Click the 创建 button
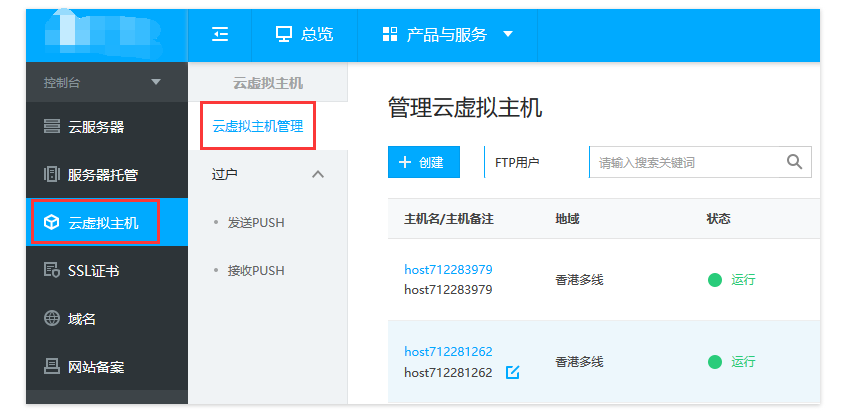 [424, 162]
